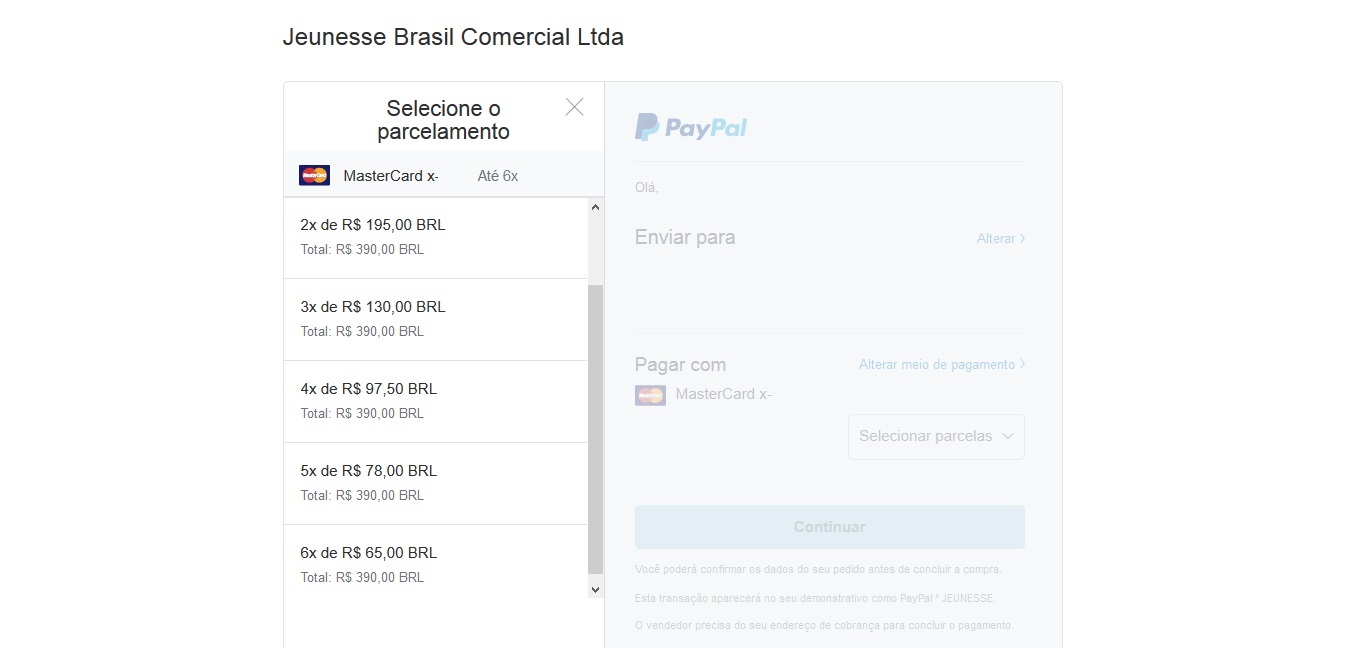Click the PayPal logo
Image resolution: width=1346 pixels, height=648 pixels.
691,127
